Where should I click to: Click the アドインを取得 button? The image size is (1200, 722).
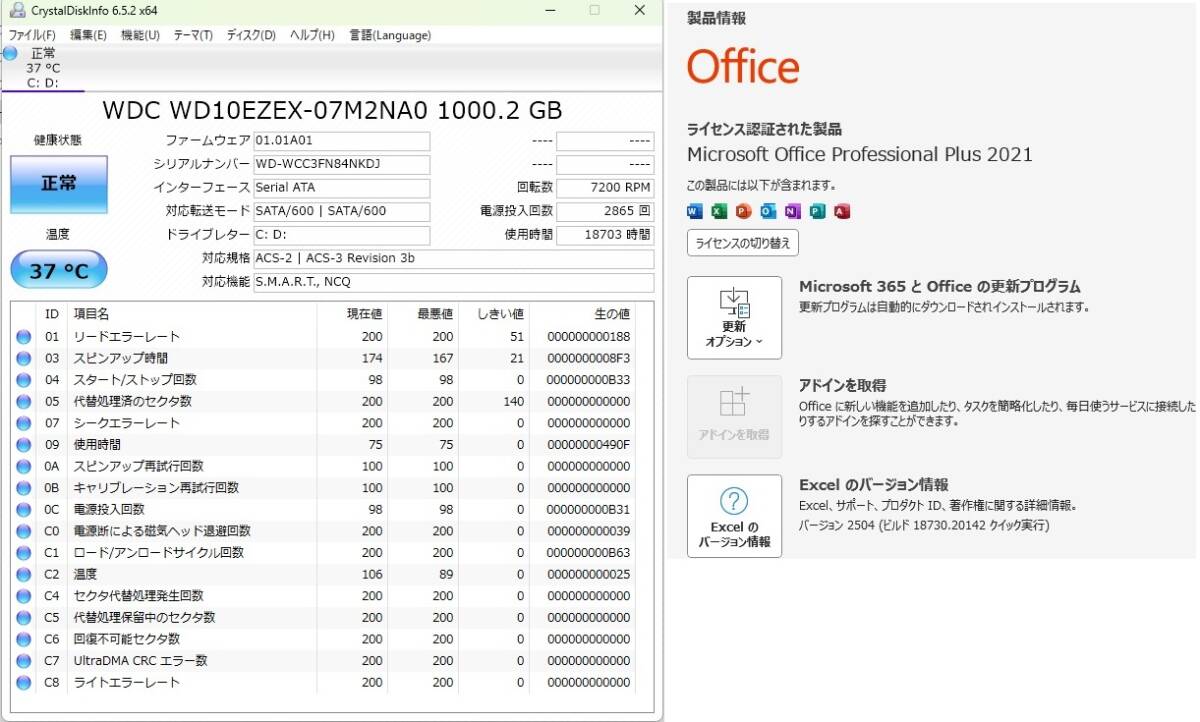(735, 417)
